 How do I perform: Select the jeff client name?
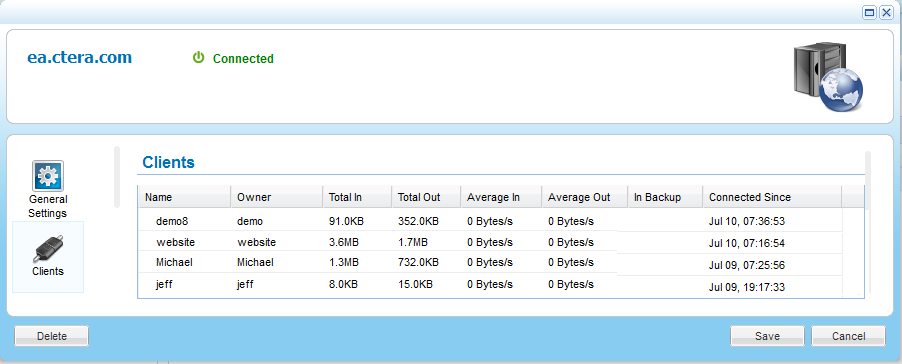click(x=165, y=284)
